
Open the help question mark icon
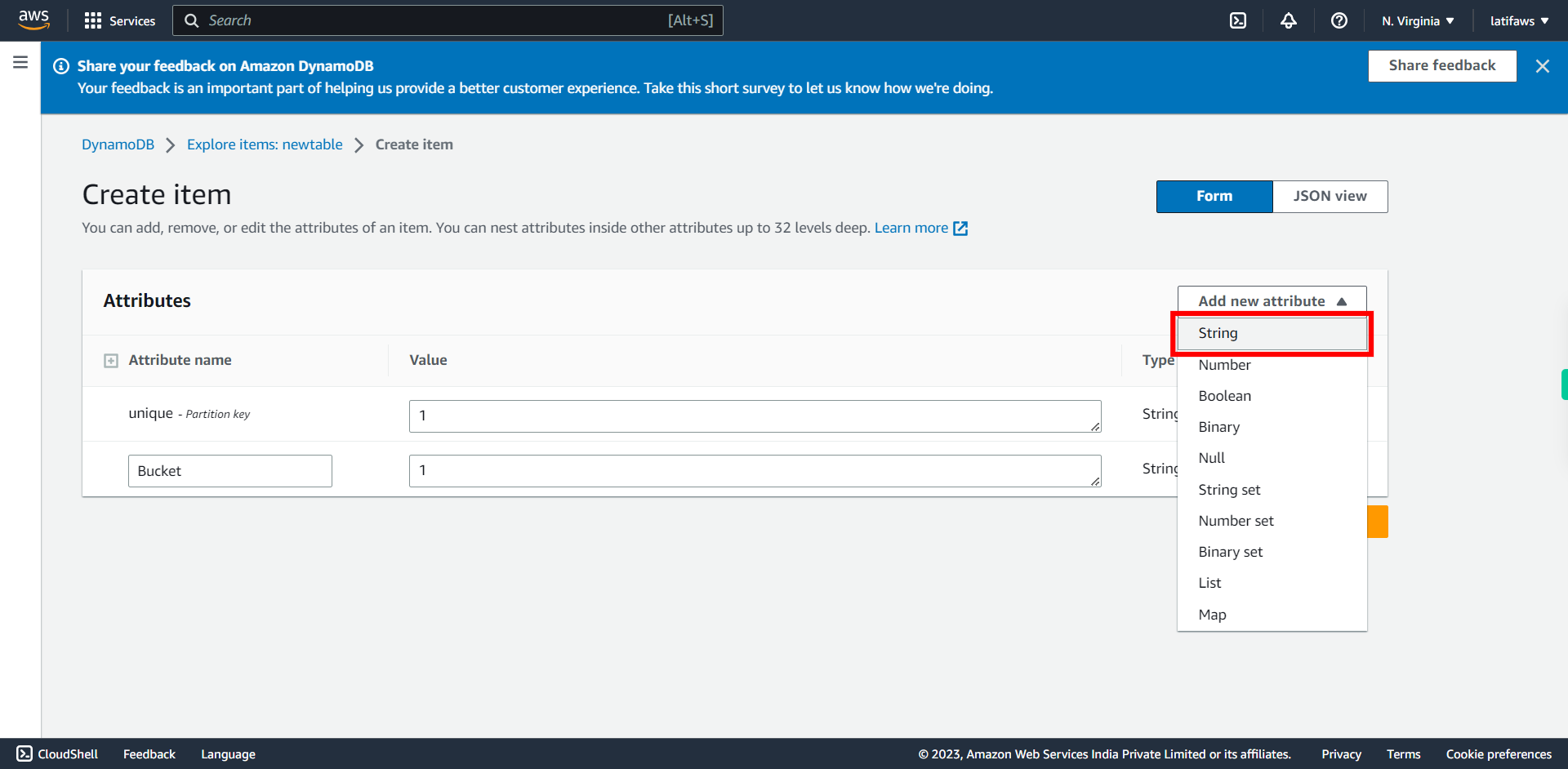[1339, 20]
